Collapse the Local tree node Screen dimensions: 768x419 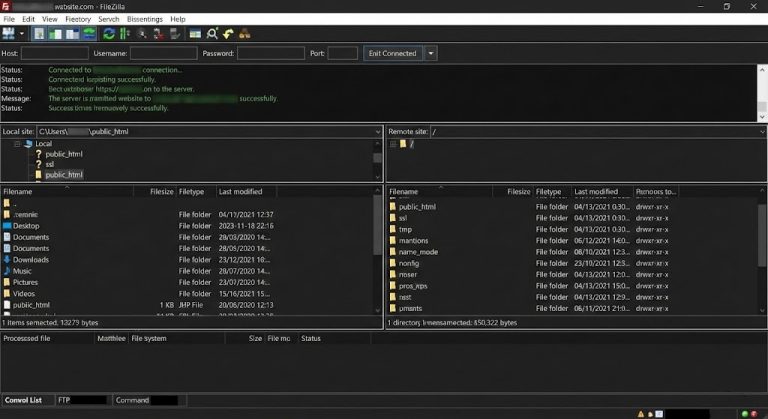17,144
